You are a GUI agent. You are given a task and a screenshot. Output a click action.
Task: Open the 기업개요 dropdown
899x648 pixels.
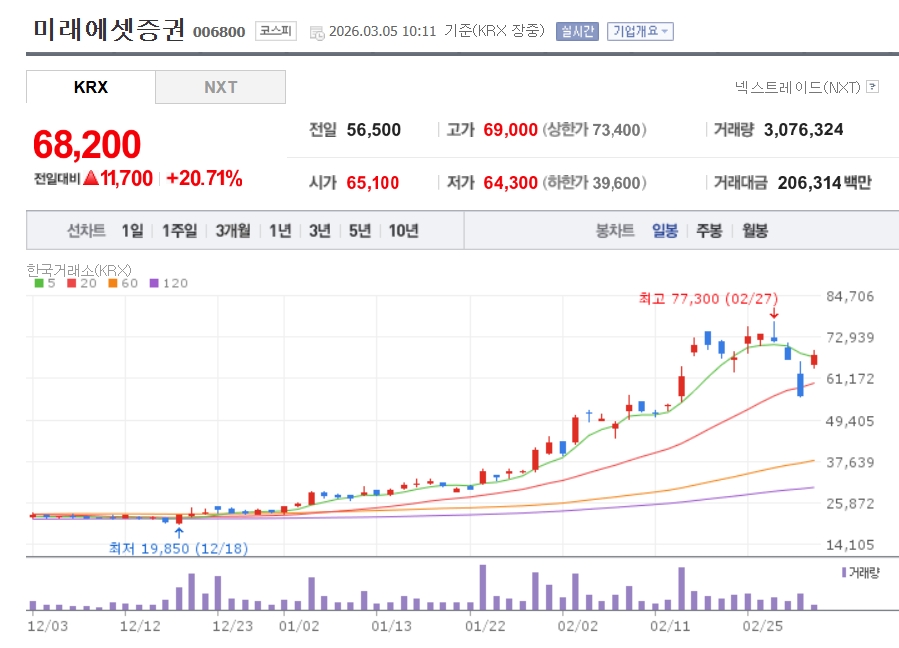click(x=640, y=31)
